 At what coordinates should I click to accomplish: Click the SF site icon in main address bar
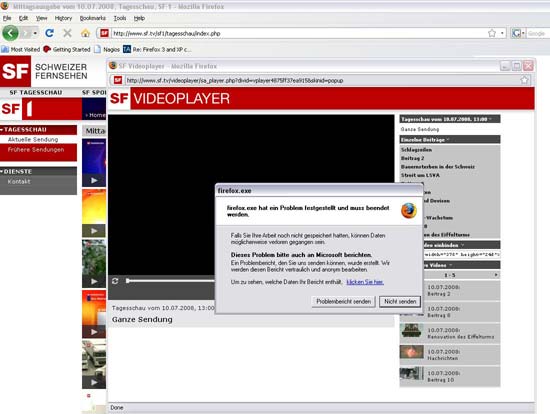pyautogui.click(x=104, y=33)
